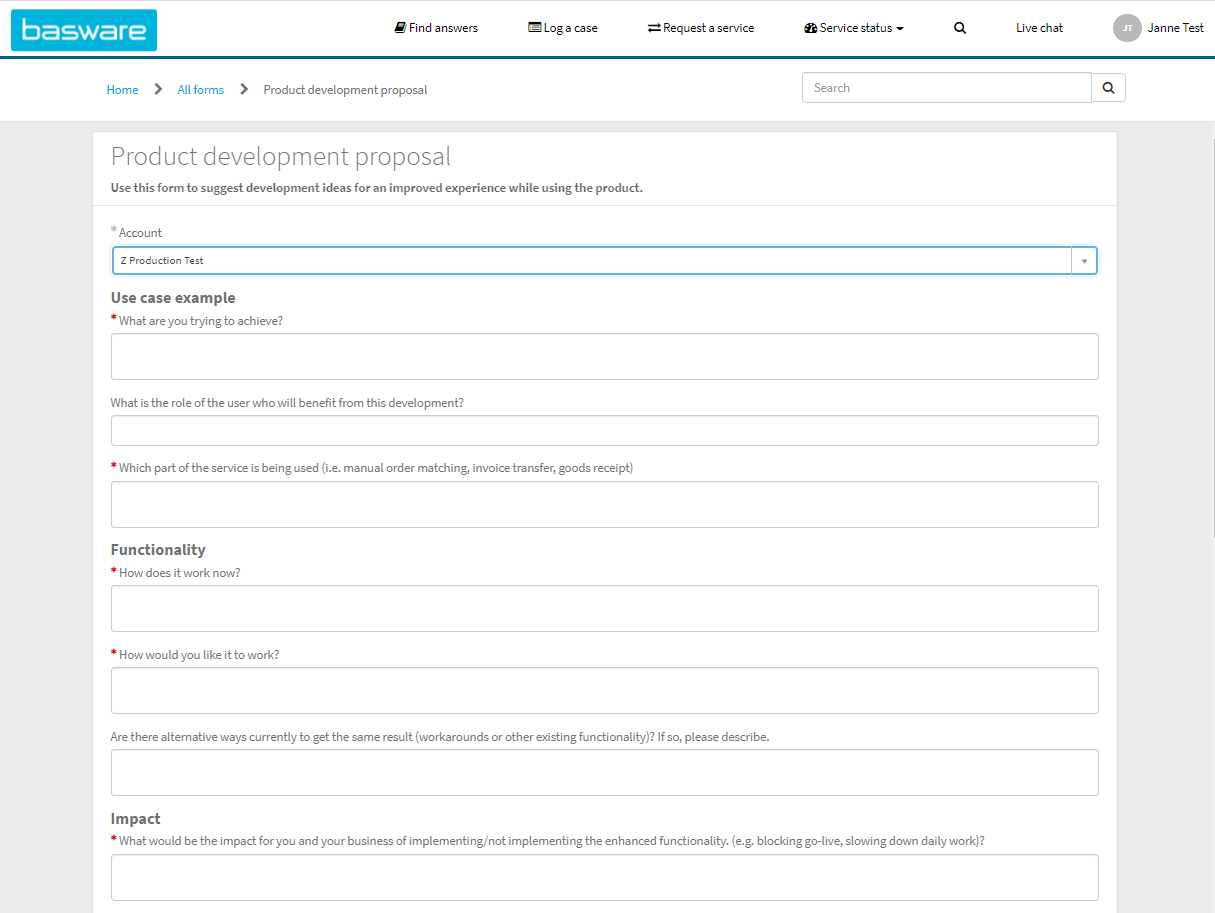Image resolution: width=1215 pixels, height=913 pixels.
Task: Click the user role field
Action: coord(604,430)
